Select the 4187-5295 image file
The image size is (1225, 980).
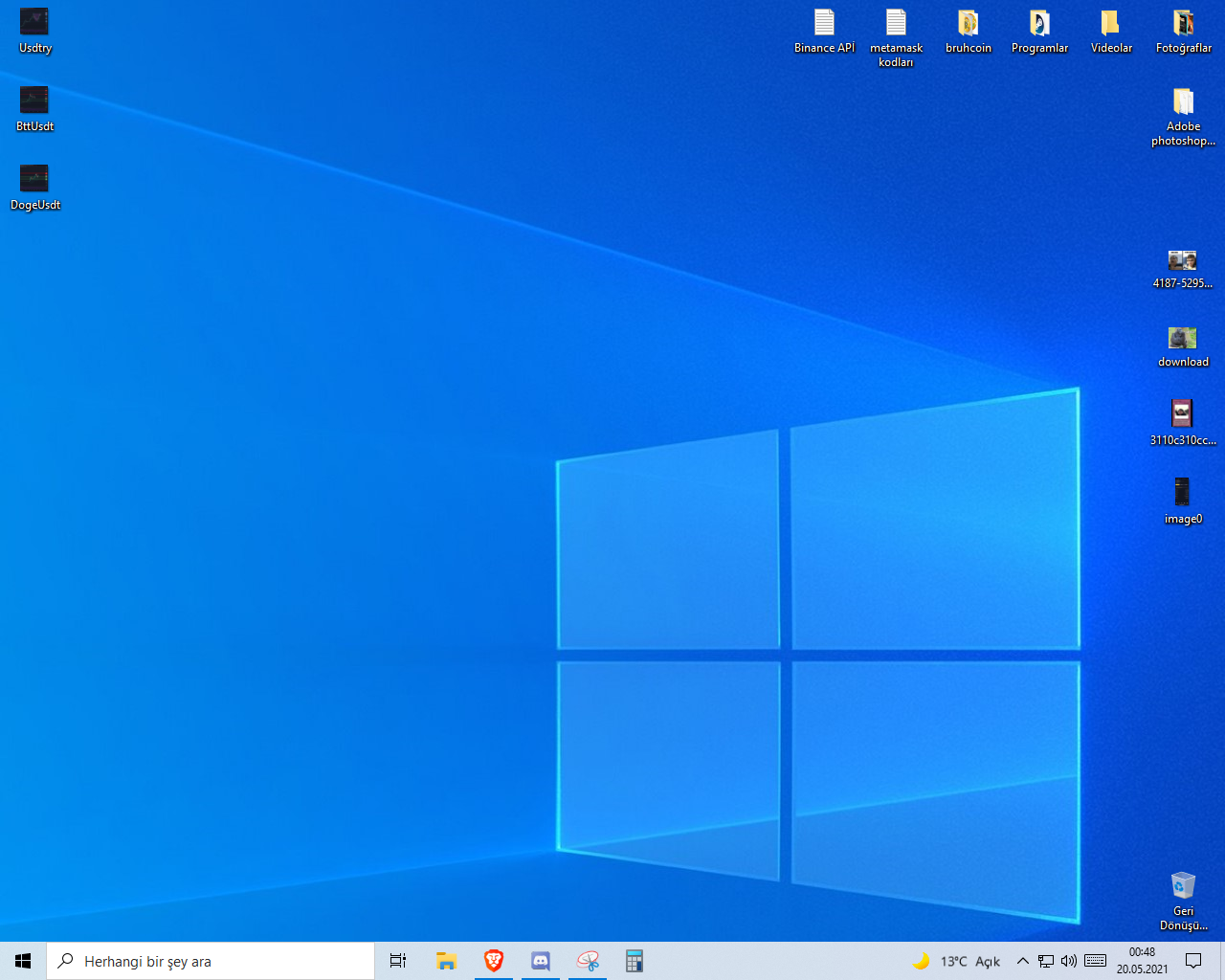pyautogui.click(x=1183, y=268)
